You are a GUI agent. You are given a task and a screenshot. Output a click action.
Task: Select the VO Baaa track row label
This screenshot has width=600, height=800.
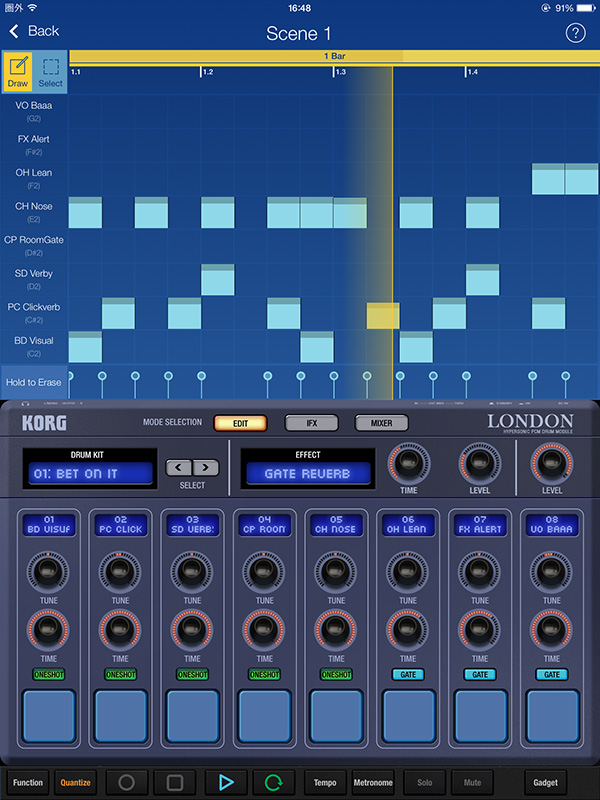34,111
